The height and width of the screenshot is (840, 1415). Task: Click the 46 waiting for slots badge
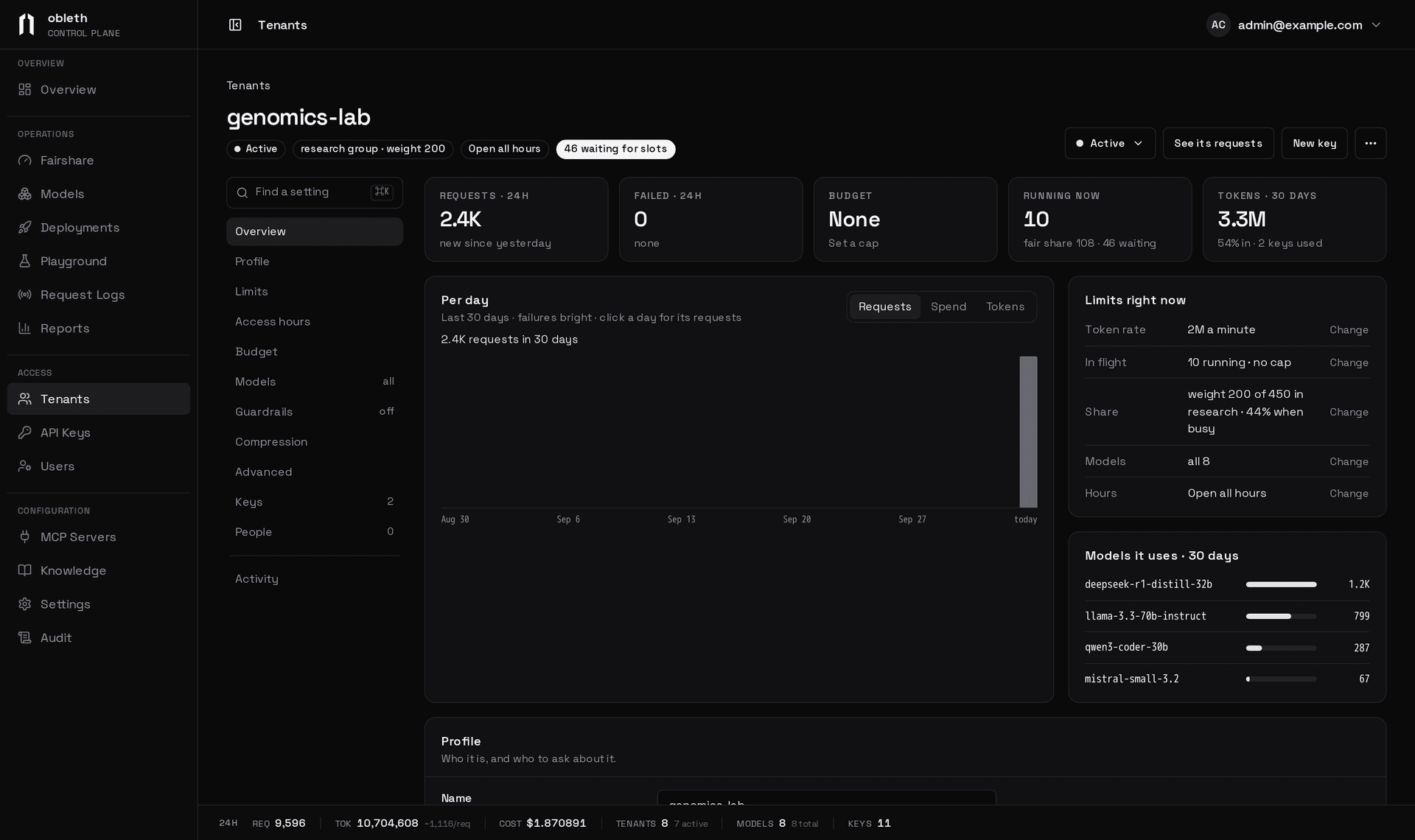tap(615, 149)
